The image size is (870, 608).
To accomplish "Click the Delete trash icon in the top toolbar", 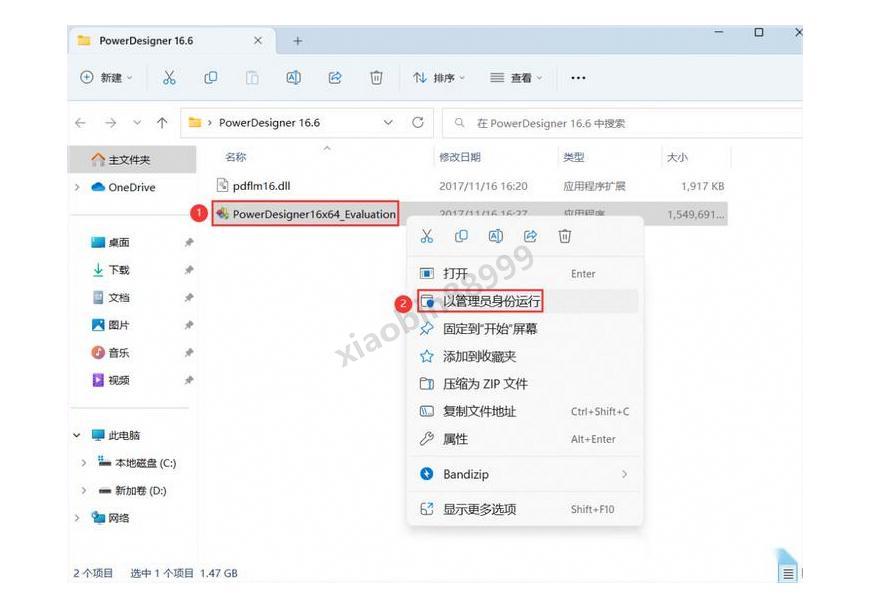I will click(x=376, y=78).
